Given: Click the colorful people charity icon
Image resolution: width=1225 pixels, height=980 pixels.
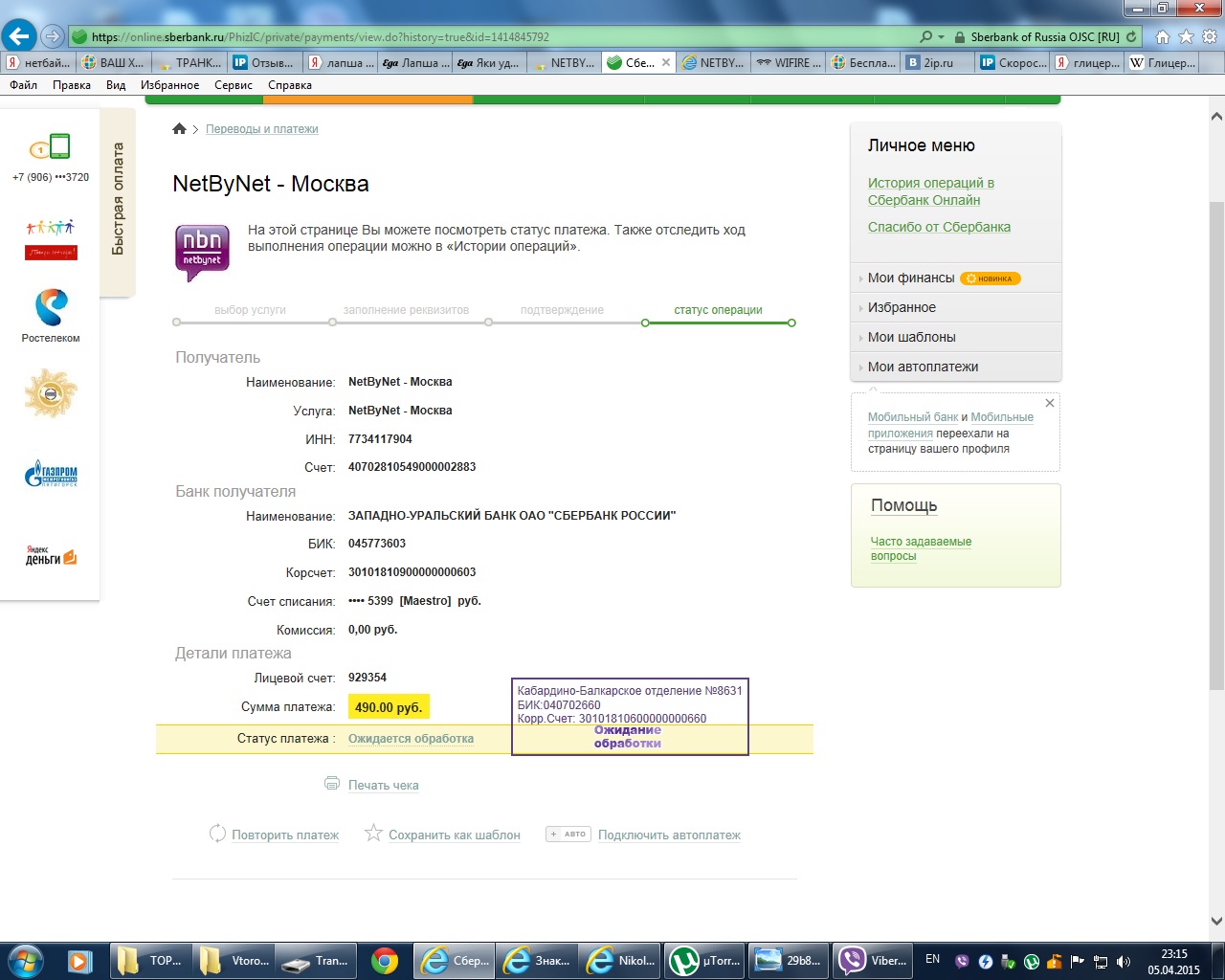Looking at the screenshot, I should [x=51, y=239].
